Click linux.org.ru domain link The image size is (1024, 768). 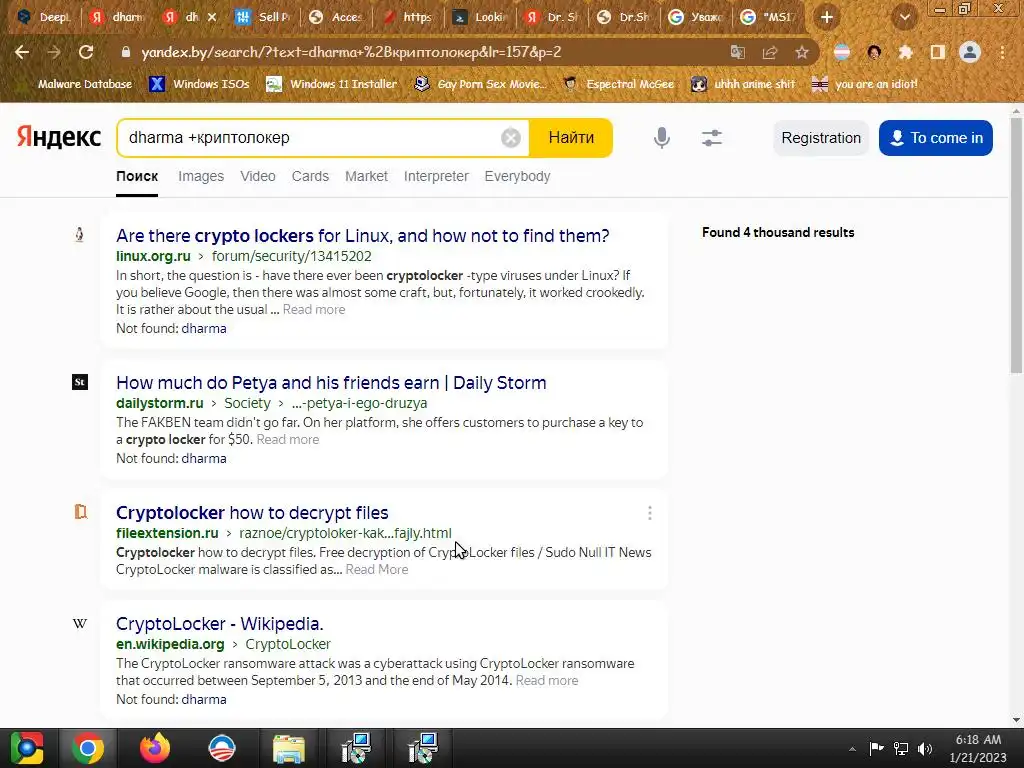coord(153,256)
